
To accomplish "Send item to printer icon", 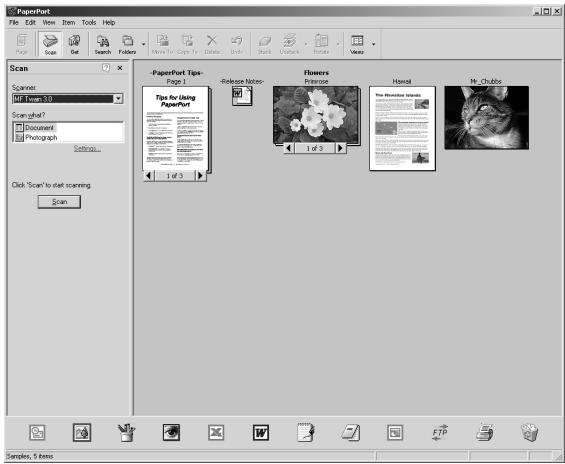I will tap(484, 432).
